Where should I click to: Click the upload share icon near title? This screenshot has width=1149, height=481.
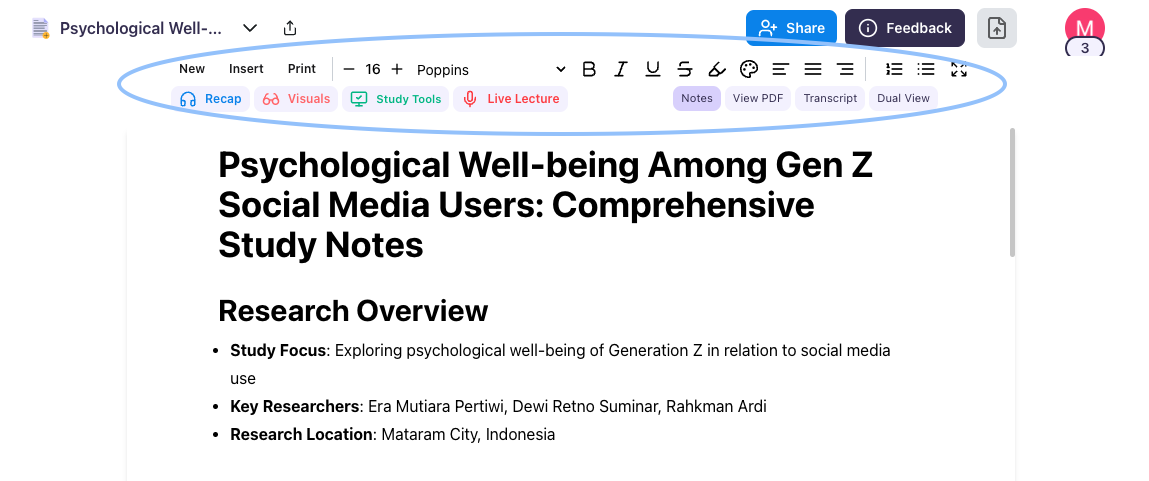[290, 28]
